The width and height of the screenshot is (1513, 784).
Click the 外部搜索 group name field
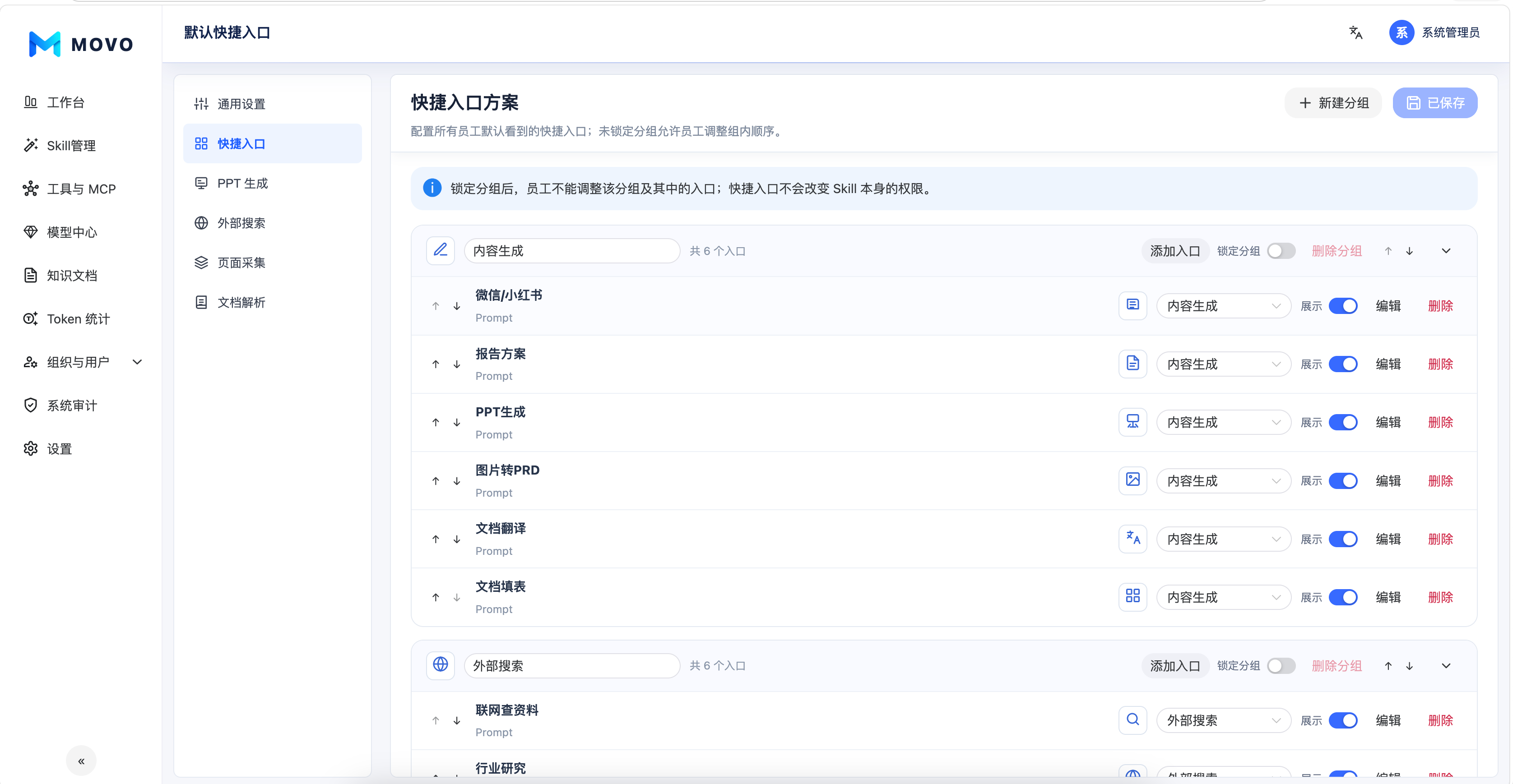[x=572, y=665]
